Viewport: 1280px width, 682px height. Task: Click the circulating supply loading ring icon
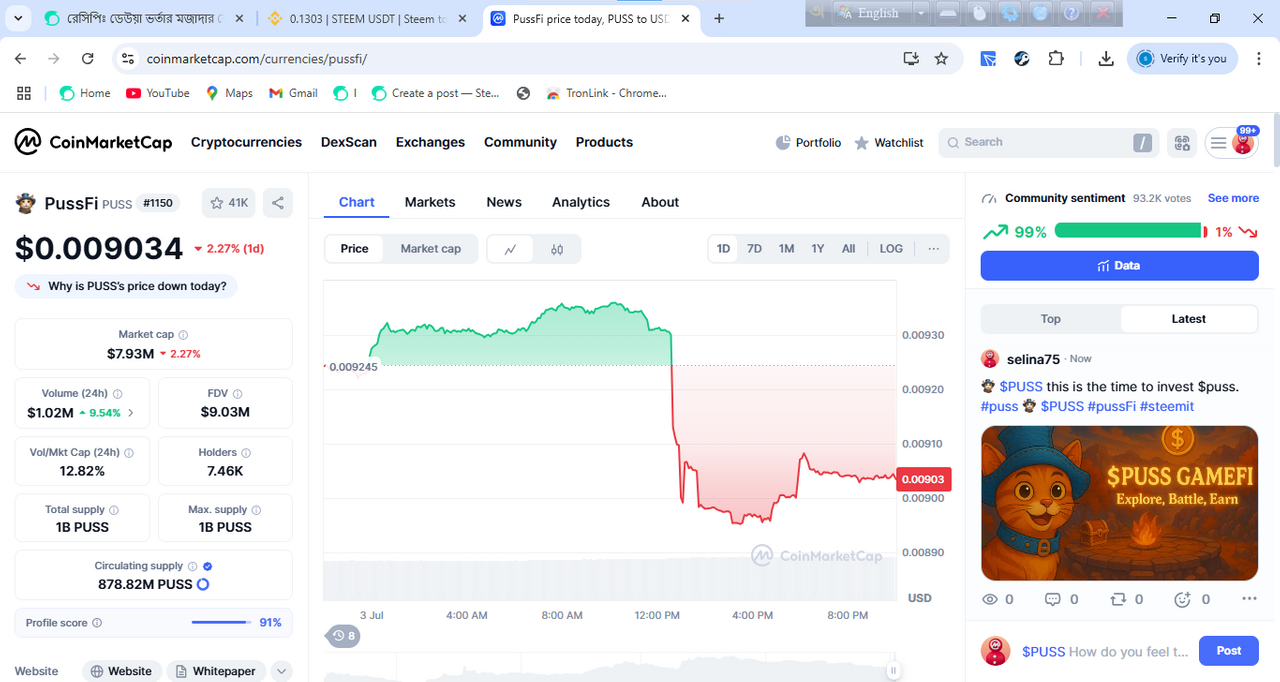(x=203, y=584)
